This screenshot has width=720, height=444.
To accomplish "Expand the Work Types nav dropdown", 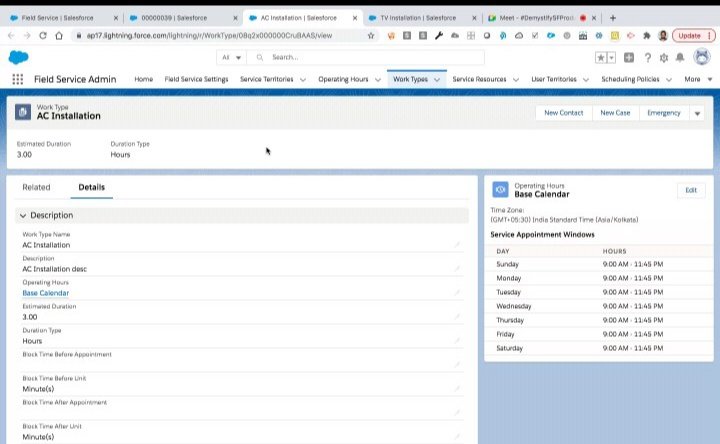I will point(437,79).
